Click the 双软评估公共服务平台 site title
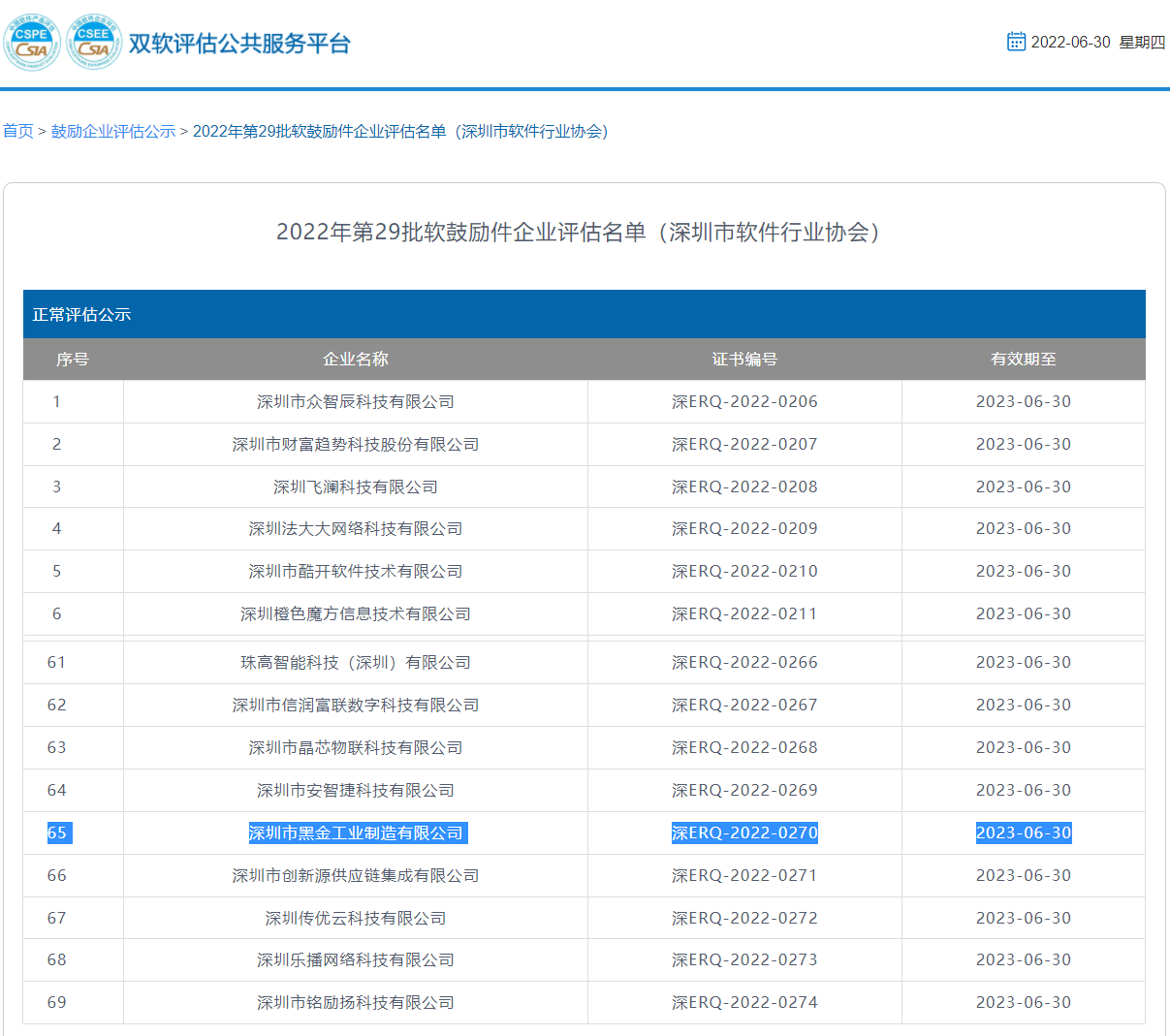 click(x=239, y=44)
